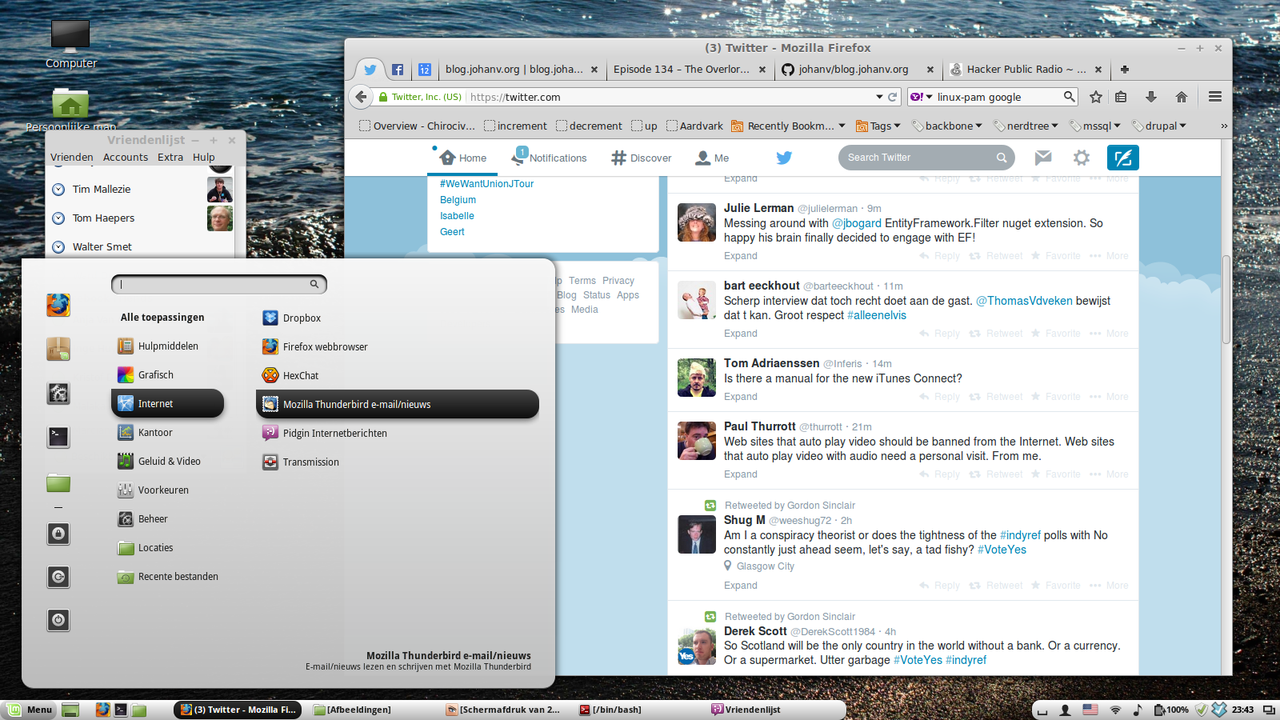Click the Menu button in bottom panel

[x=29, y=710]
